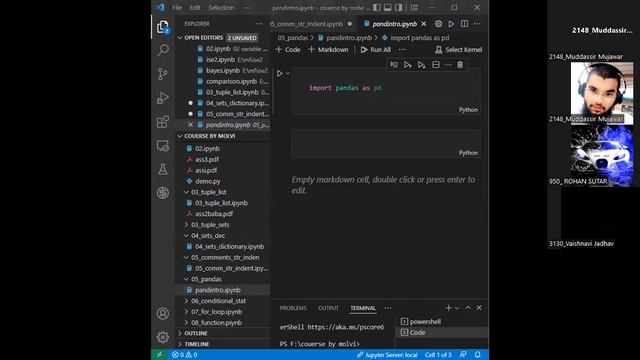Open the Search view in activity bar
Viewport: 640px width, 360px height.
click(163, 50)
